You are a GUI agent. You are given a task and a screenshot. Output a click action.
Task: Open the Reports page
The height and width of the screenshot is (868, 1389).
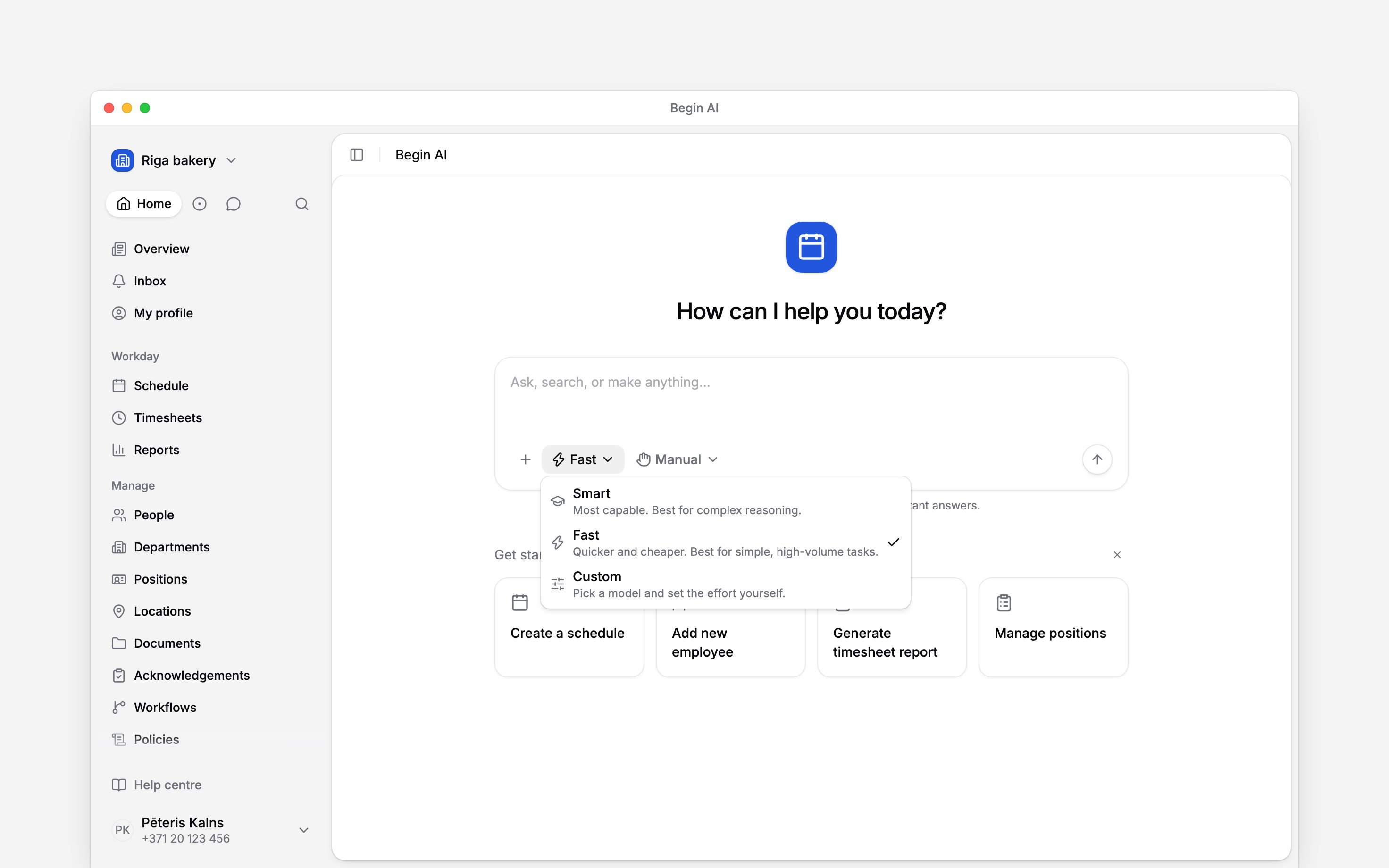pos(210,450)
